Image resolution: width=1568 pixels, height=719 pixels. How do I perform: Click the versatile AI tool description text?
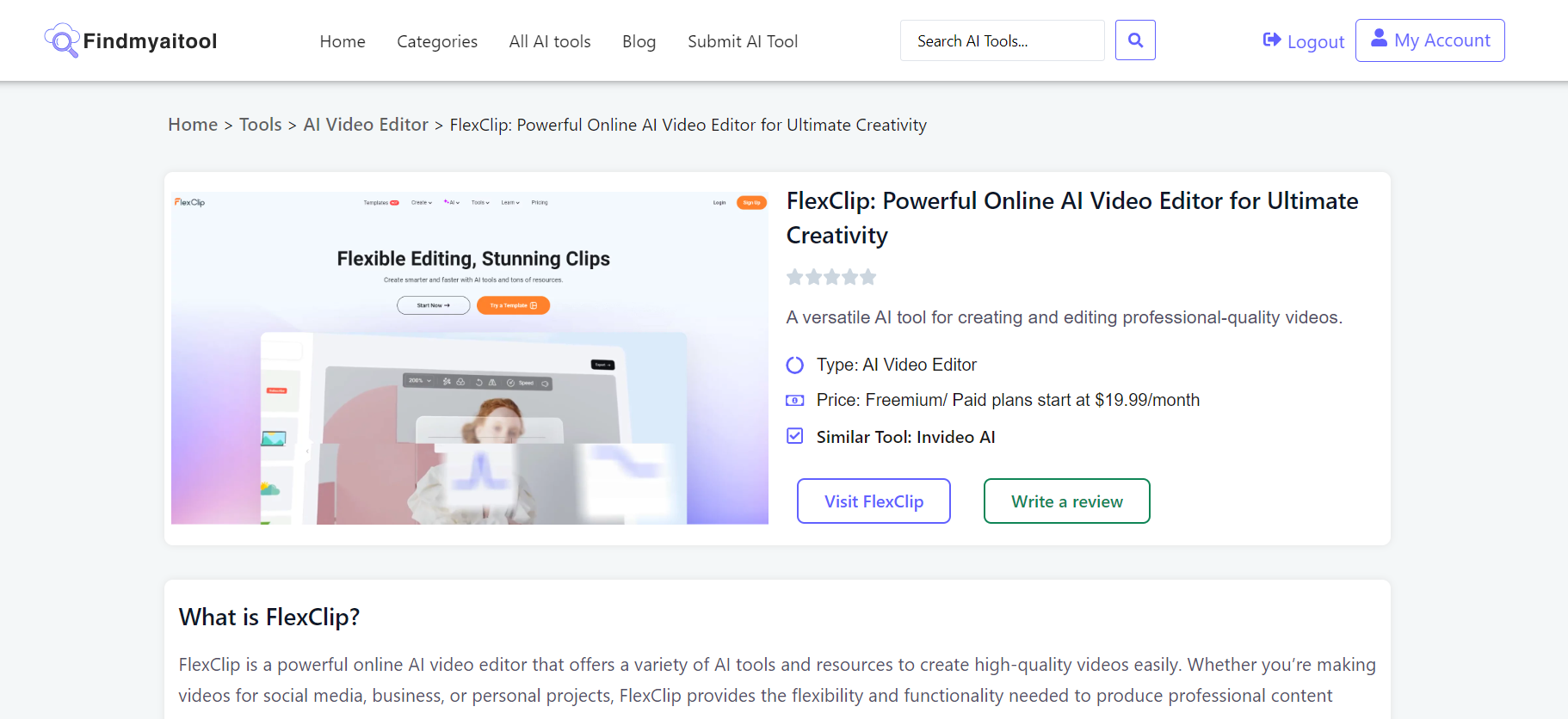1065,317
